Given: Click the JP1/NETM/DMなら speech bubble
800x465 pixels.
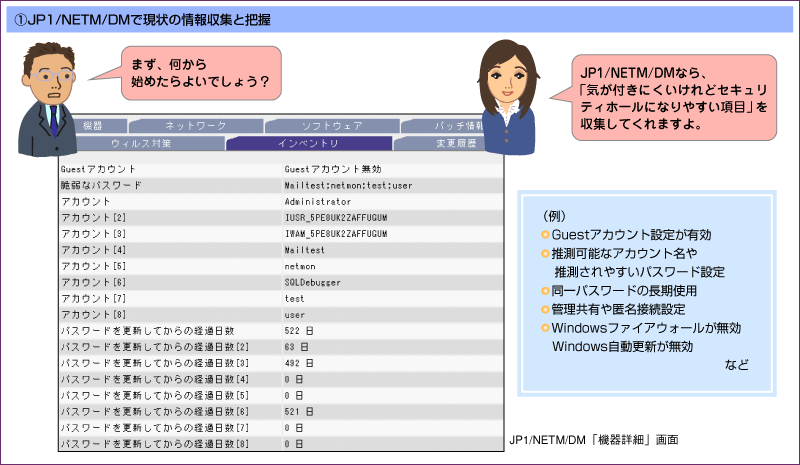Looking at the screenshot, I should click(x=674, y=97).
